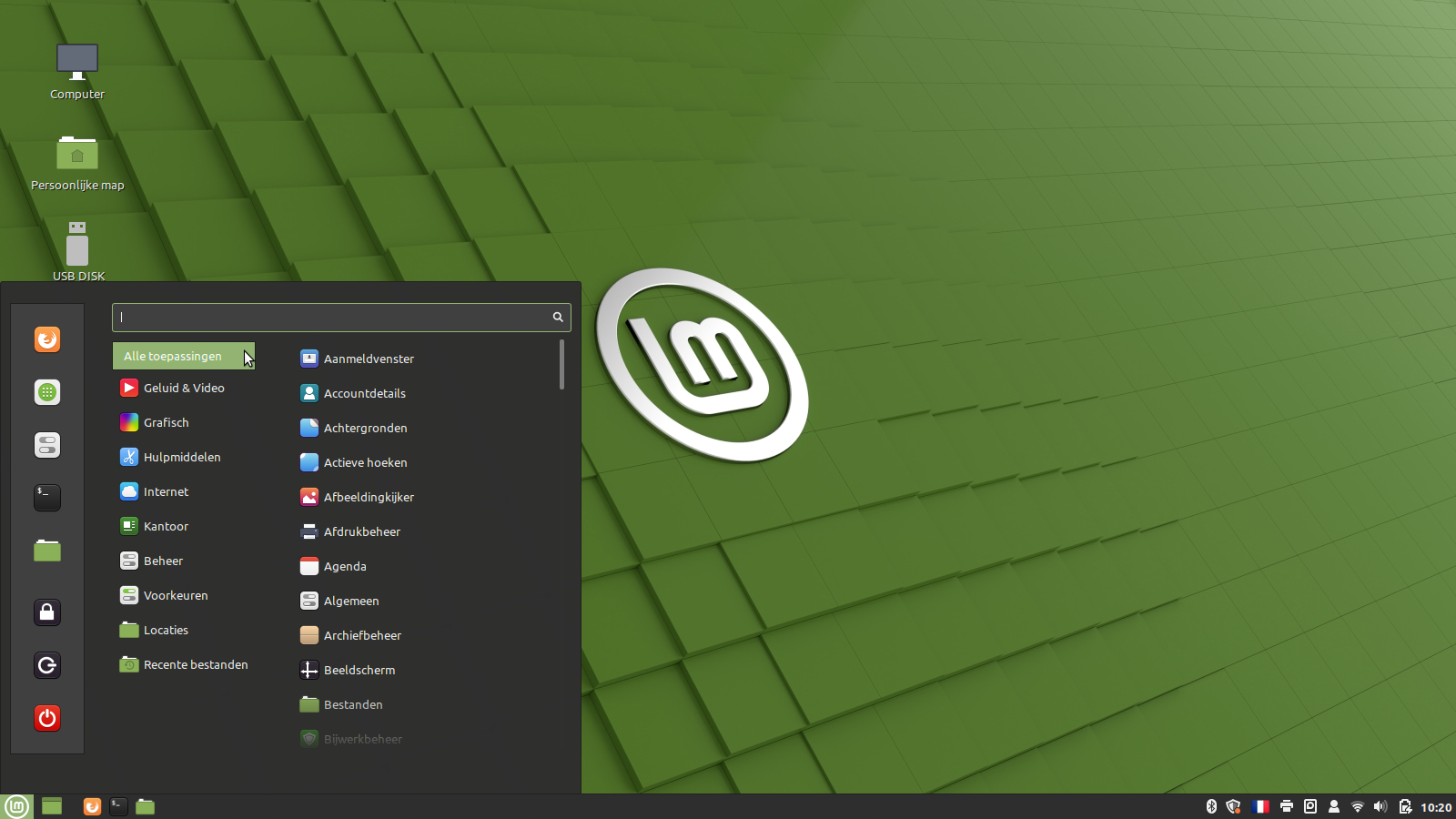Launch Firefox from the menu favorites sidebar
The height and width of the screenshot is (819, 1456).
[x=47, y=339]
